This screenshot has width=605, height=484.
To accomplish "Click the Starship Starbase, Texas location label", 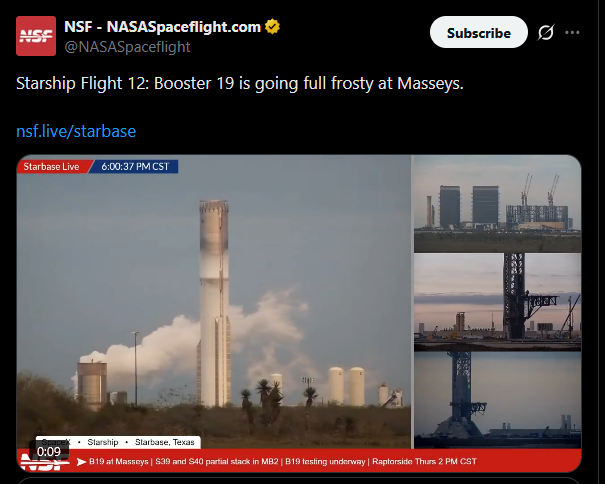I will (x=118, y=442).
